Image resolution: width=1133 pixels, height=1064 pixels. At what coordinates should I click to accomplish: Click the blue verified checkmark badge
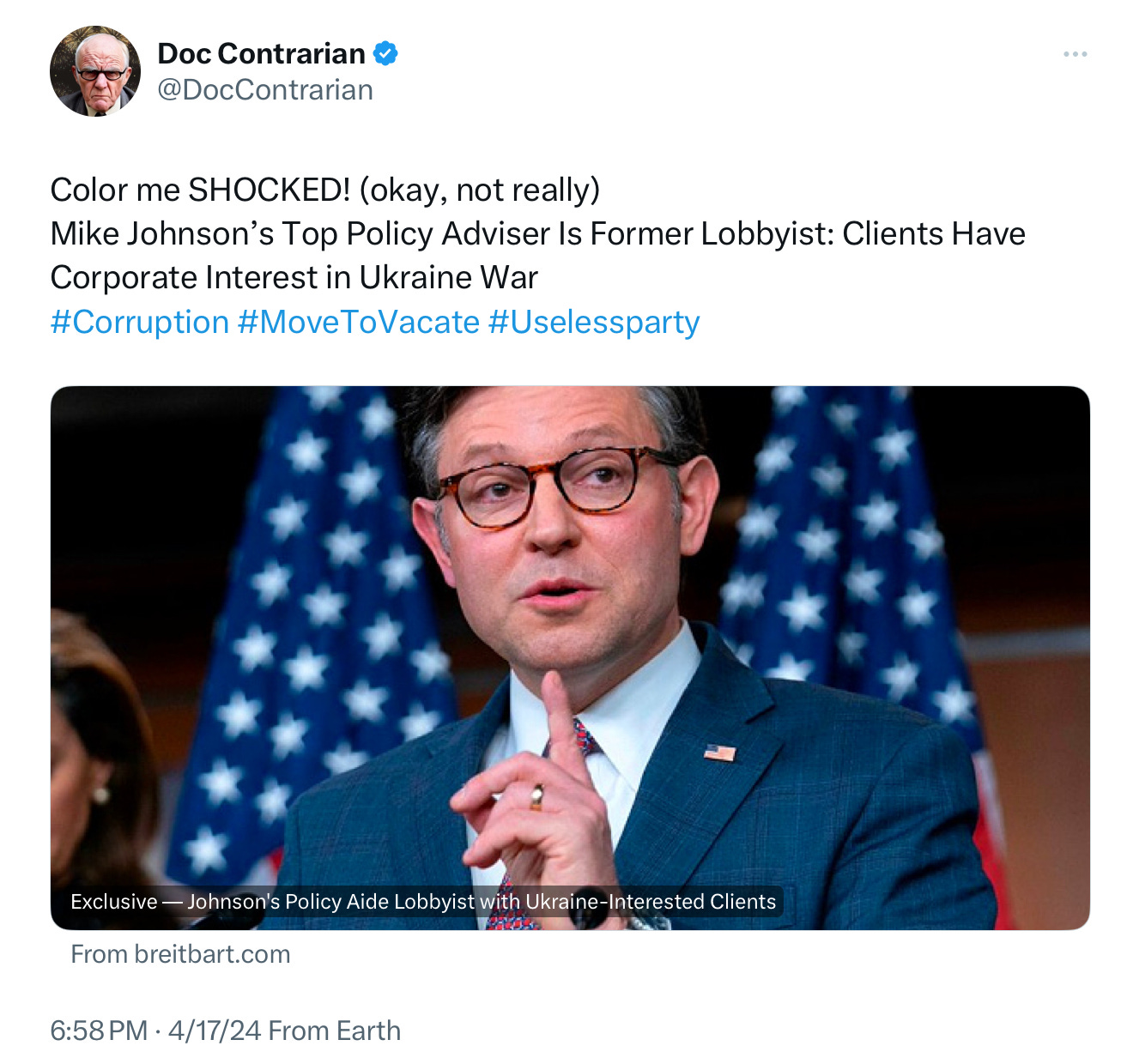(x=385, y=53)
